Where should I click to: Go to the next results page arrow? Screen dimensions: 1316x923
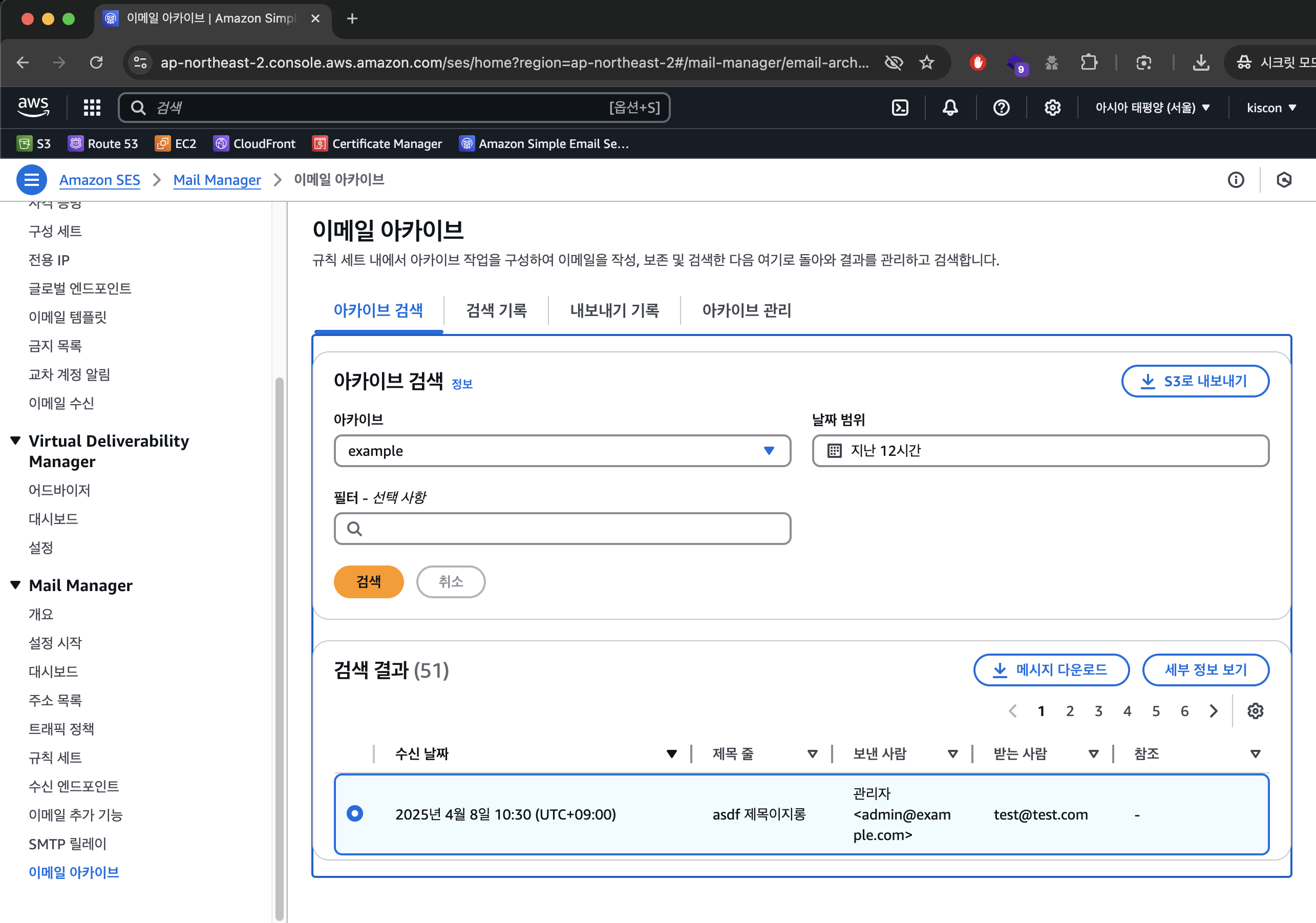pos(1214,711)
